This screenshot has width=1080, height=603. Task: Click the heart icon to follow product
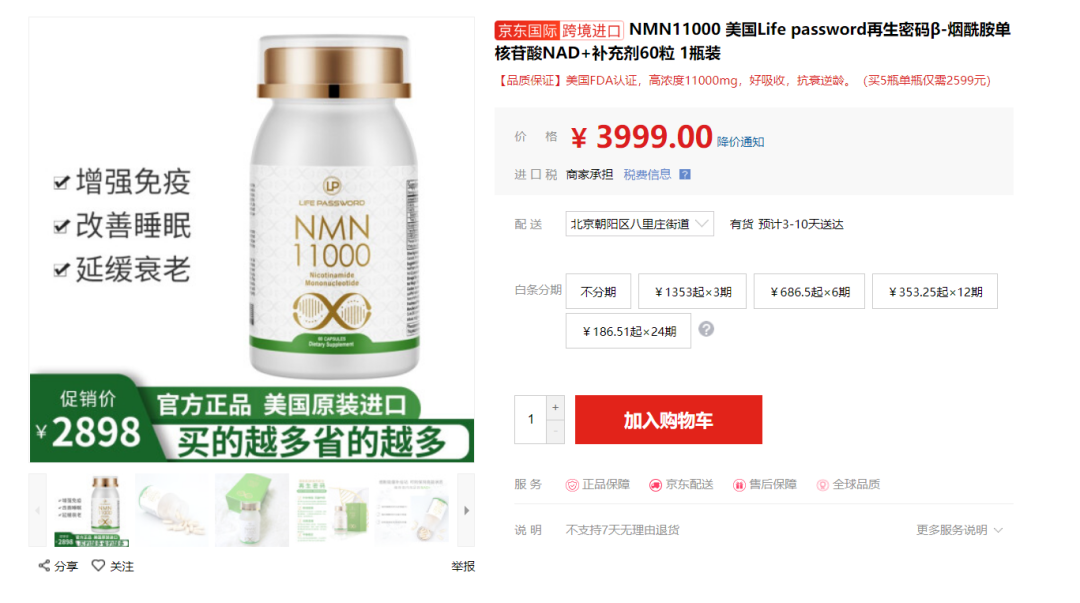(x=98, y=565)
